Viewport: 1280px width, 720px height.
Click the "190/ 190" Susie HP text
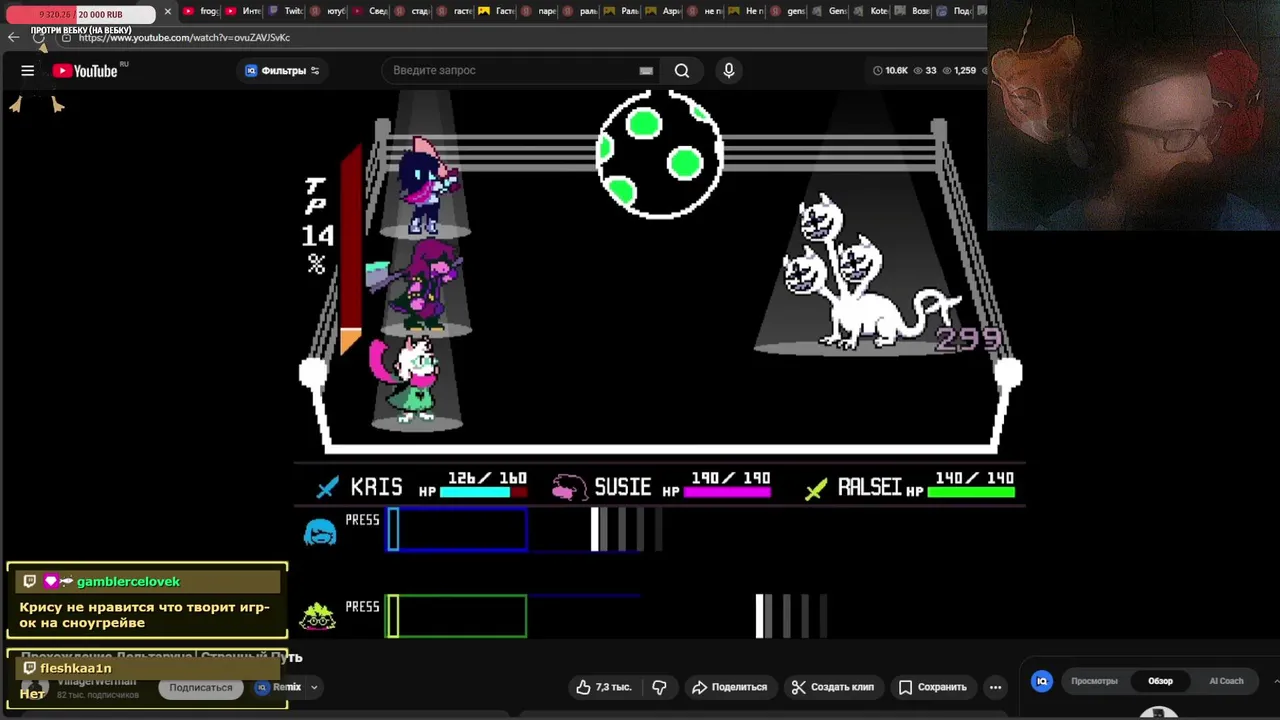click(730, 478)
